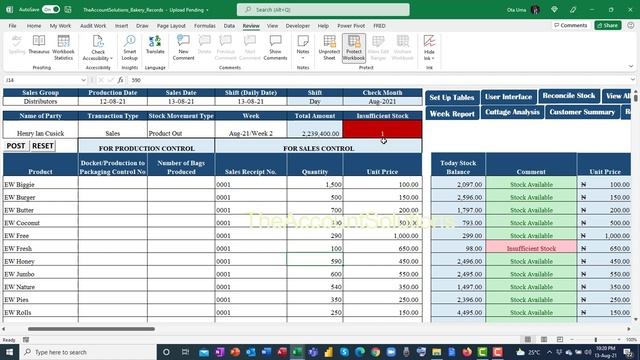Open Smart Lookup
Viewport: 640px width, 360px height.
[130, 48]
